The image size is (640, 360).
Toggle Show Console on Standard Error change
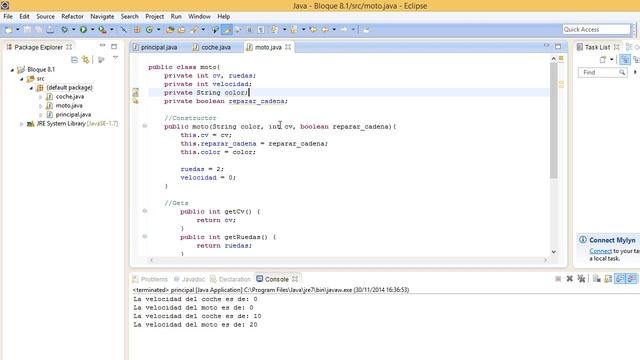[x=631, y=279]
